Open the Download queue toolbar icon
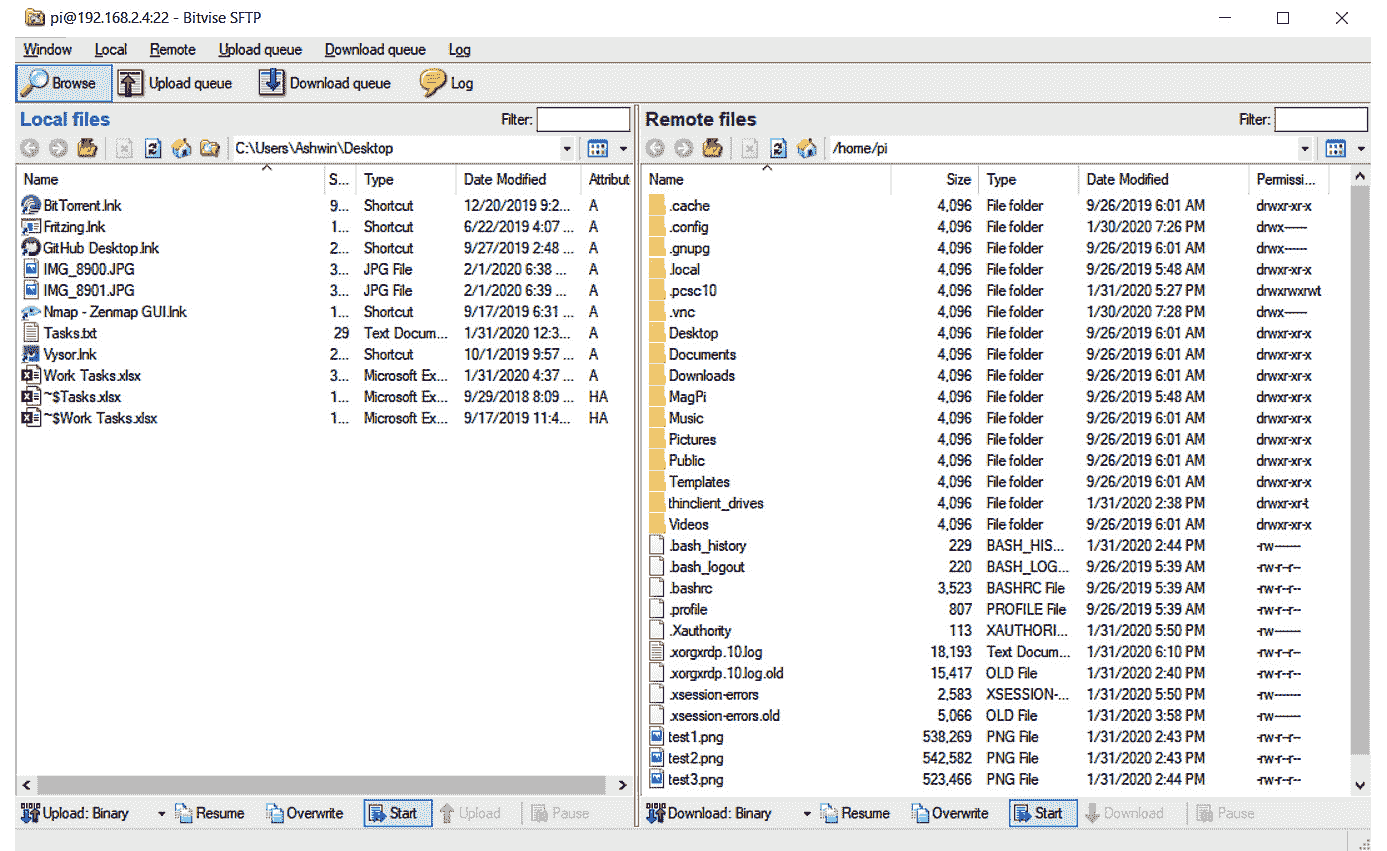The height and width of the screenshot is (851, 1387). coord(325,83)
